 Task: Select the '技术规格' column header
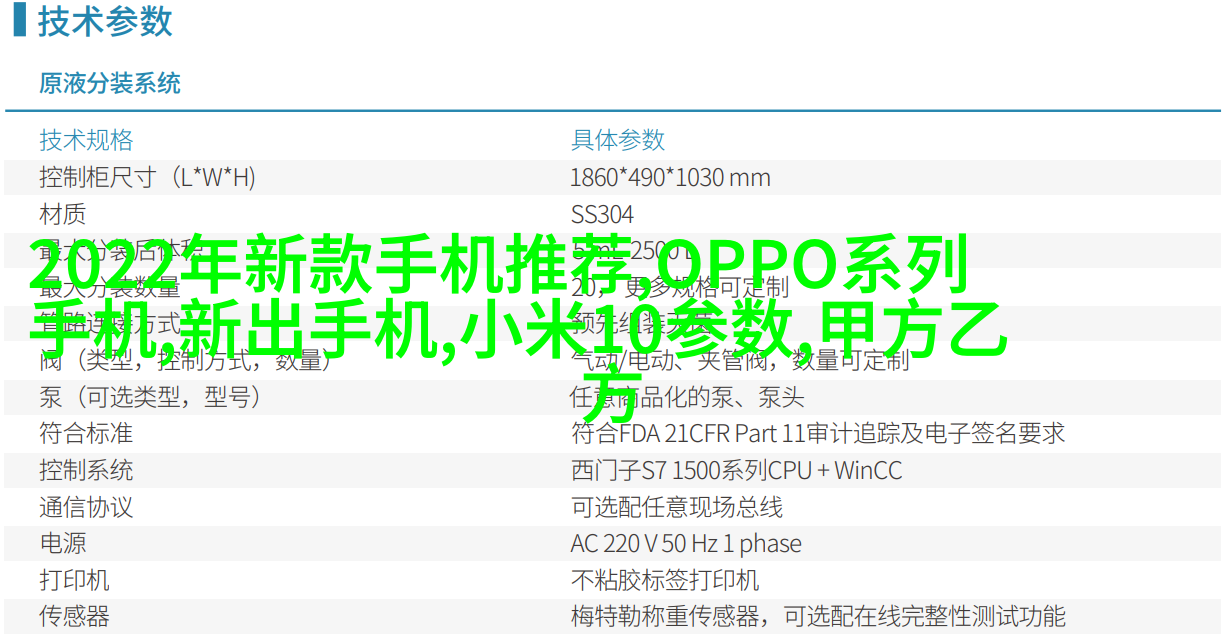pyautogui.click(x=86, y=140)
